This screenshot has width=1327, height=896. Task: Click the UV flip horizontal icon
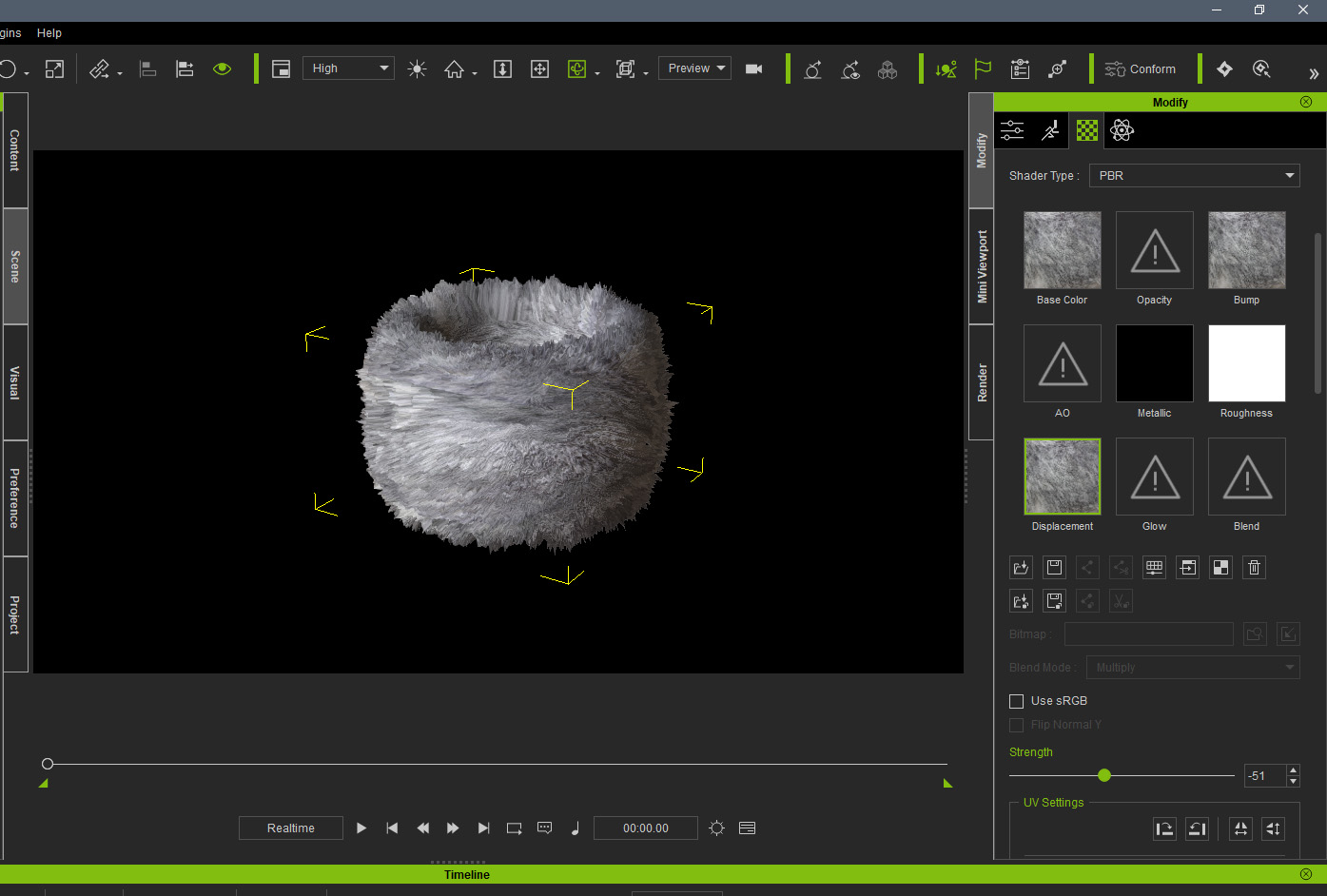[1240, 828]
